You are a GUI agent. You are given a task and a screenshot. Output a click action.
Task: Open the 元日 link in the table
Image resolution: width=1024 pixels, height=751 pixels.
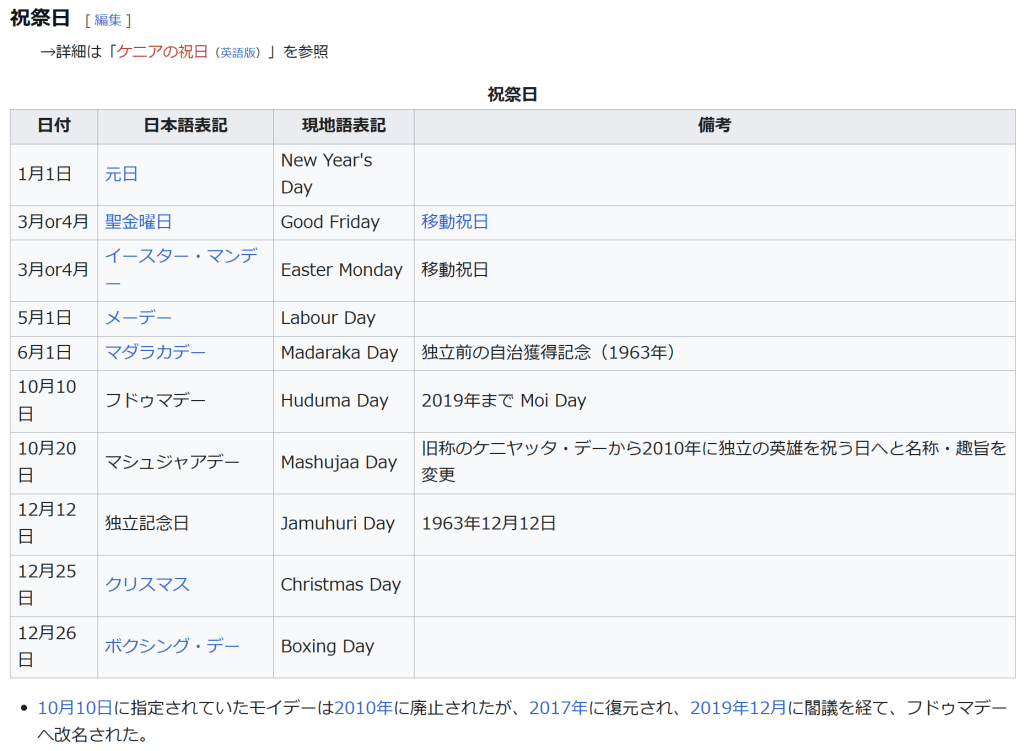pyautogui.click(x=121, y=174)
